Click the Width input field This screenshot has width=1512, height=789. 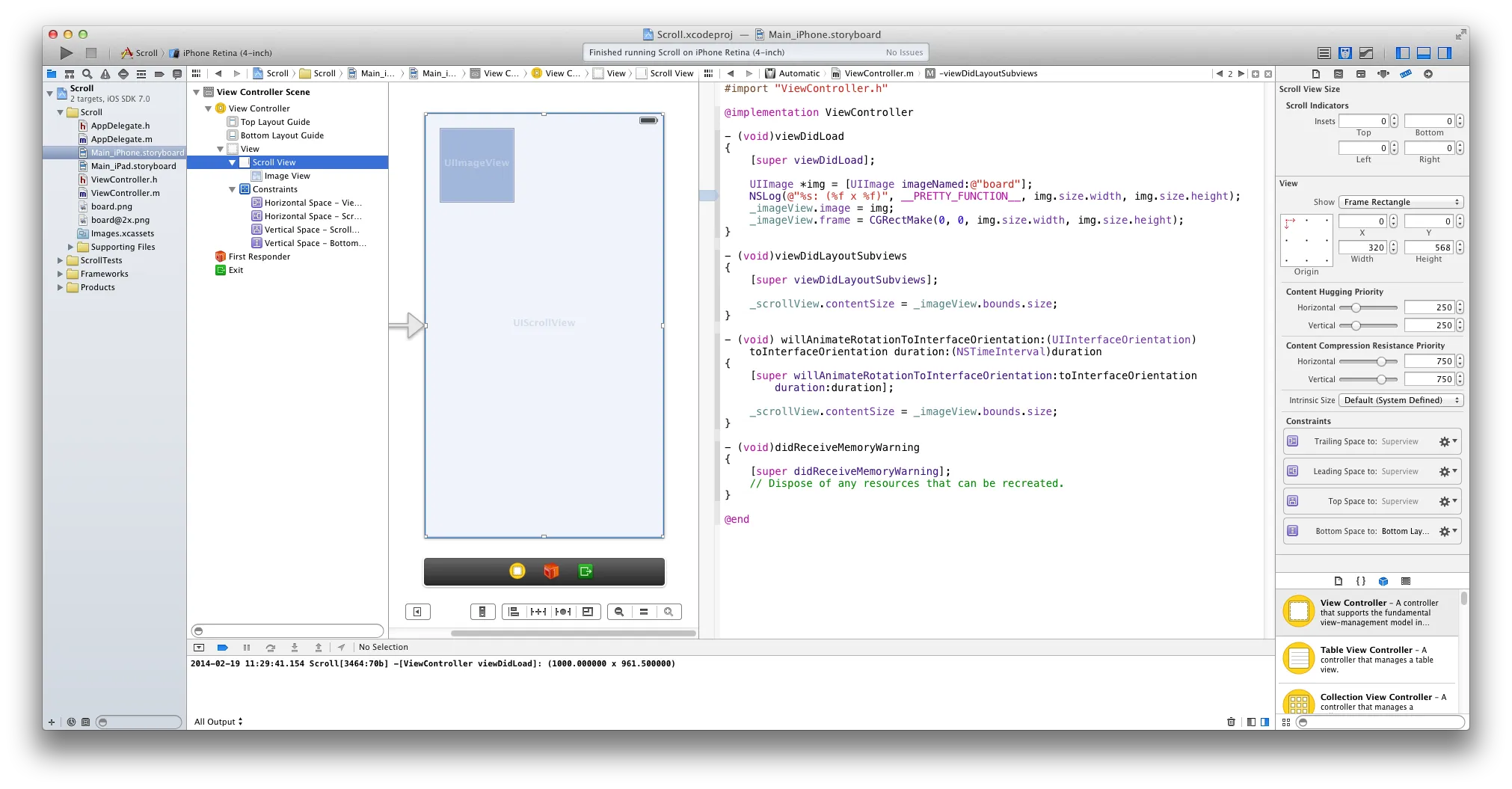(1363, 248)
